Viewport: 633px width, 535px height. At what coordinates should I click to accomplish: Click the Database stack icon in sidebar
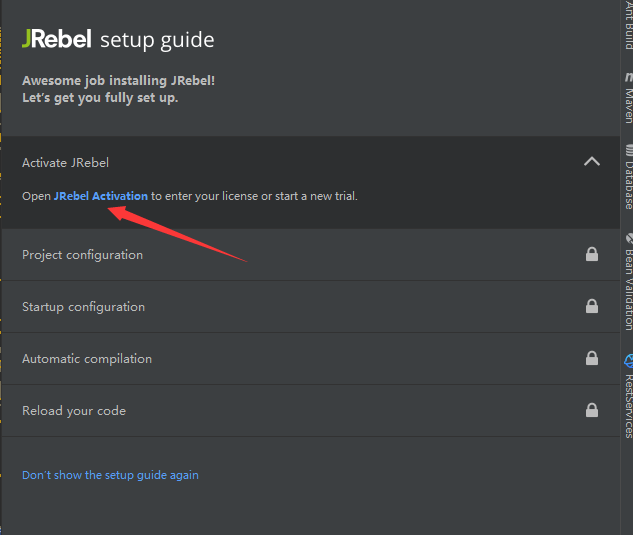pos(629,150)
